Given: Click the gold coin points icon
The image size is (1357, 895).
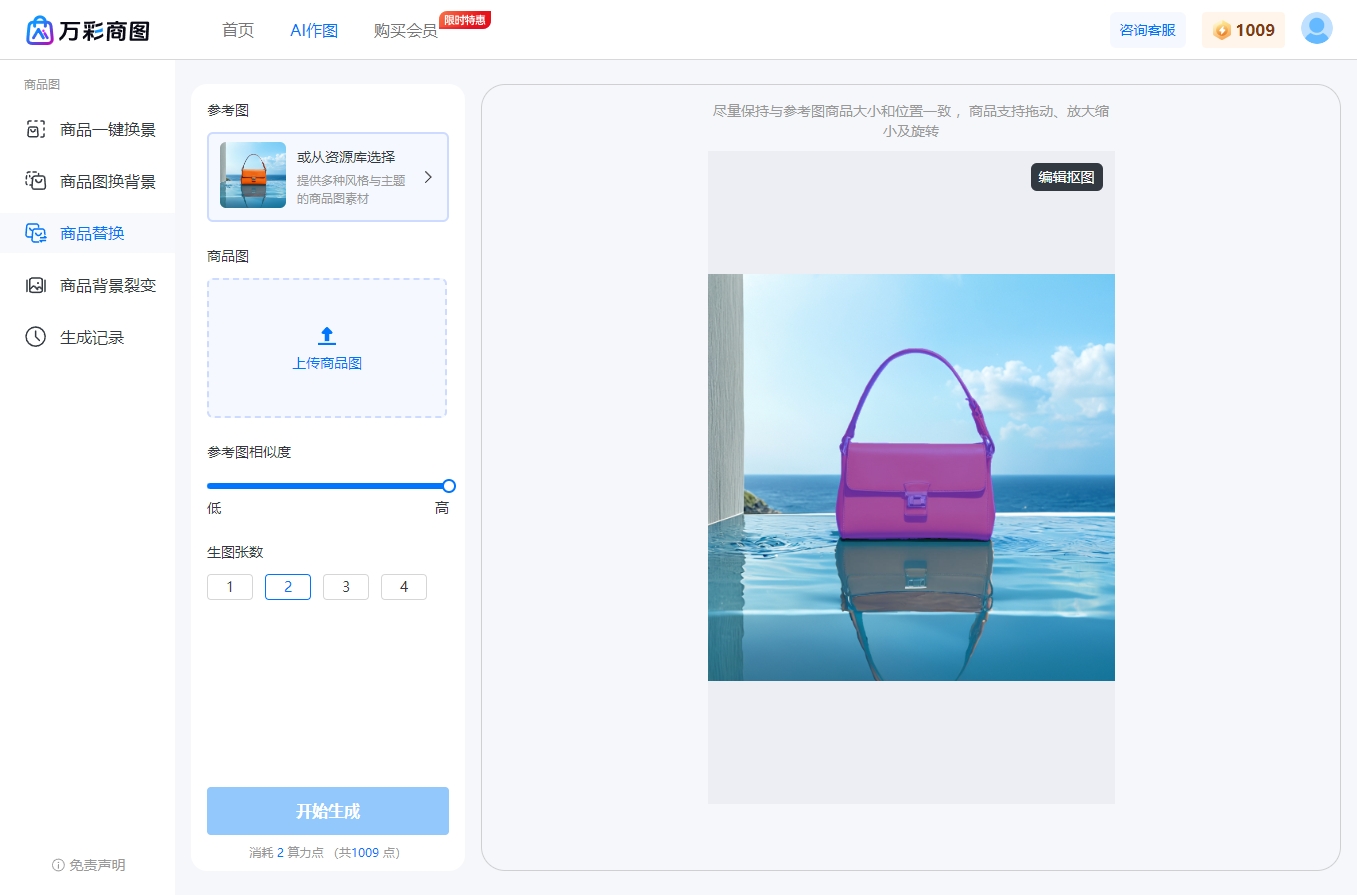Looking at the screenshot, I should [x=1222, y=31].
